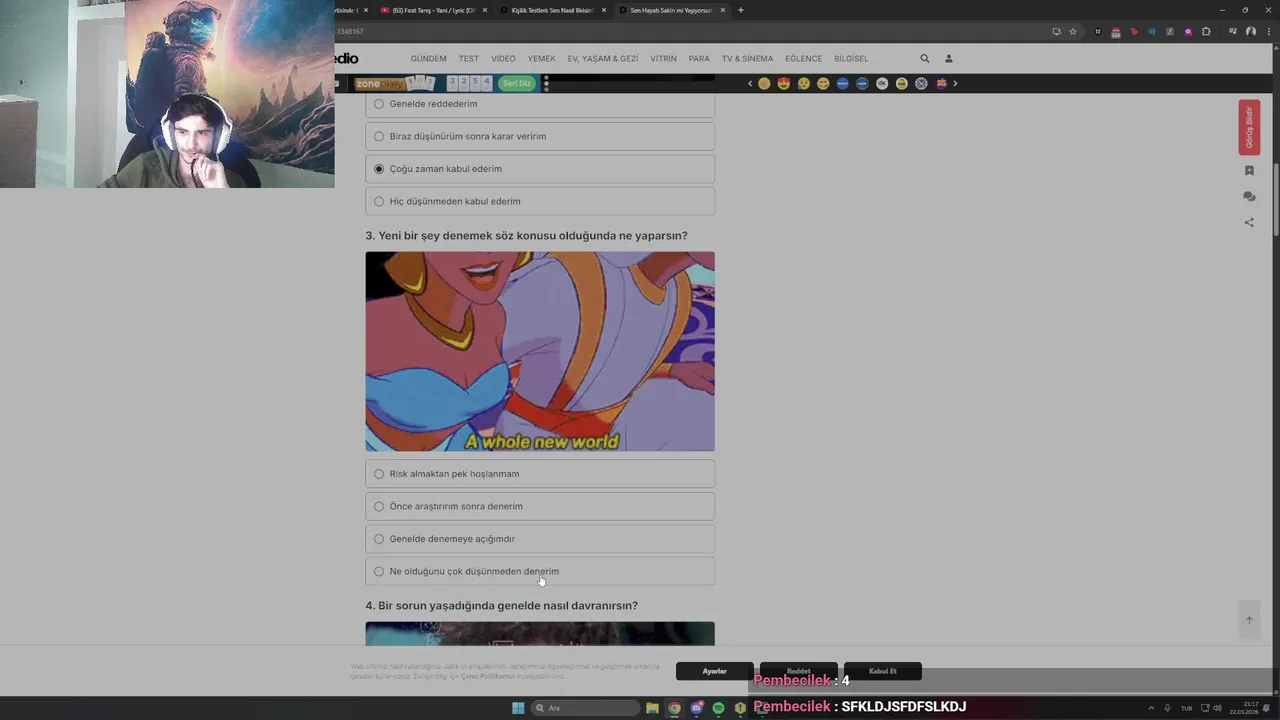Click the scroll-to-top arrow button
1280x720 pixels.
click(x=1249, y=620)
